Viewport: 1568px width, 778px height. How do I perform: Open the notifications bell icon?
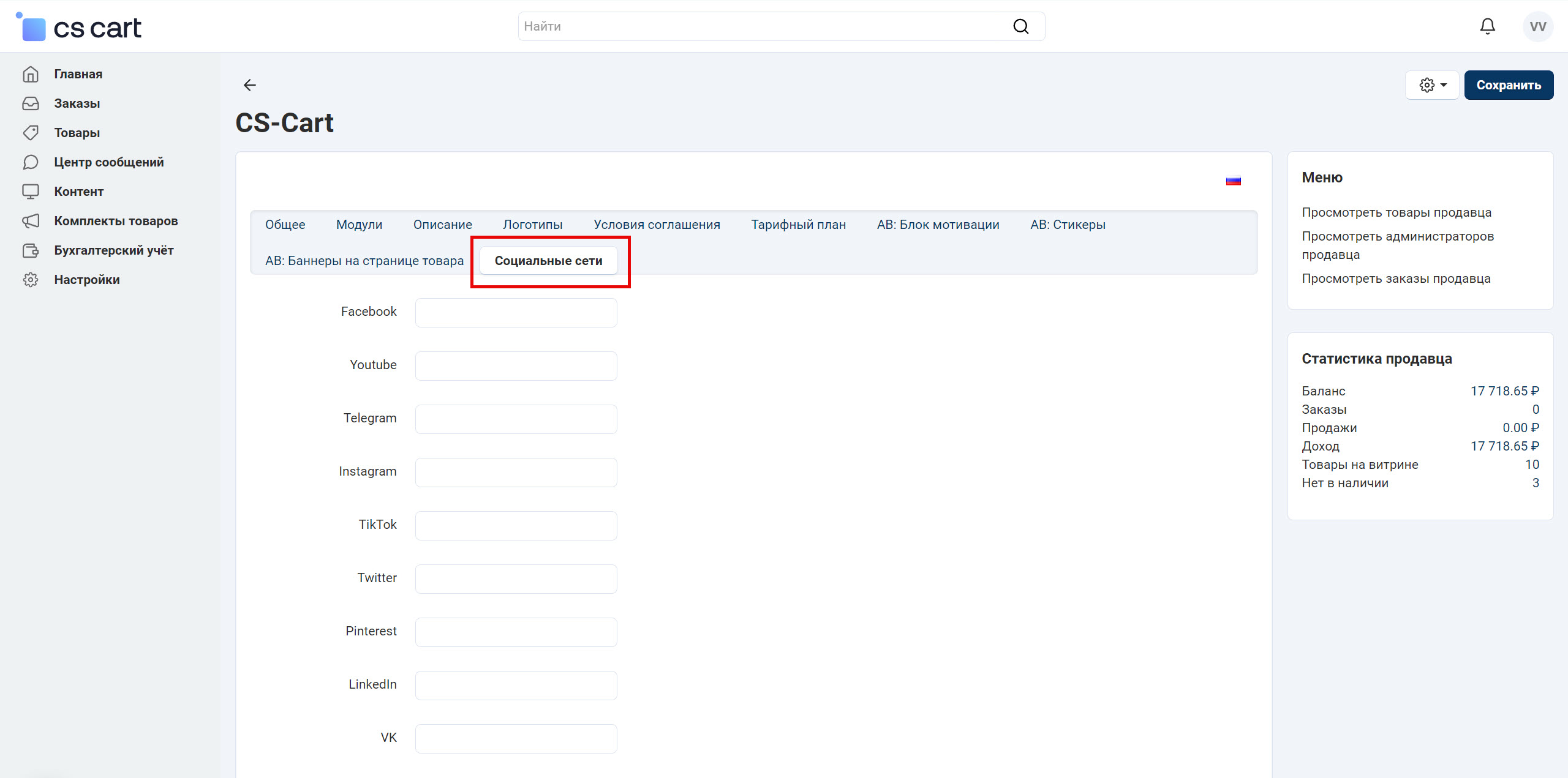(1487, 26)
